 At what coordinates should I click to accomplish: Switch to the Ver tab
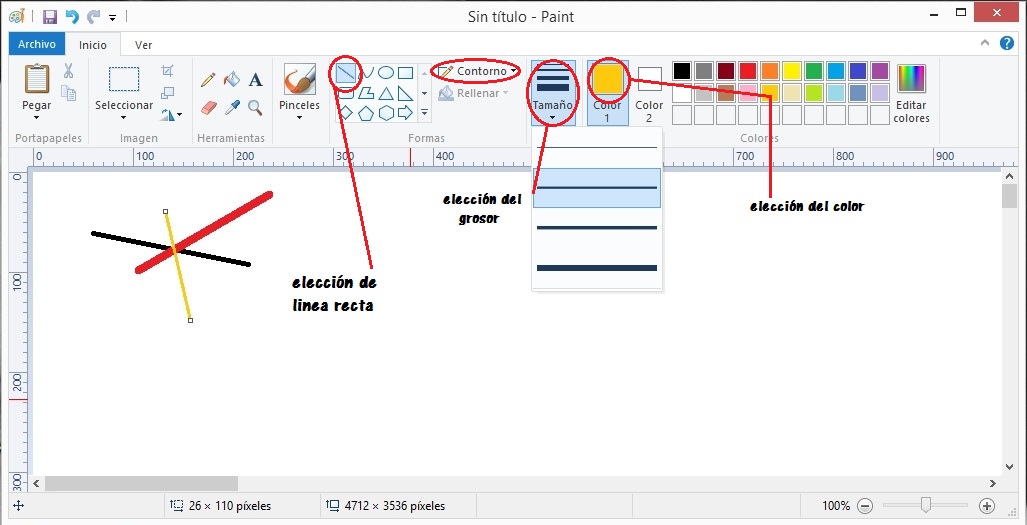143,45
